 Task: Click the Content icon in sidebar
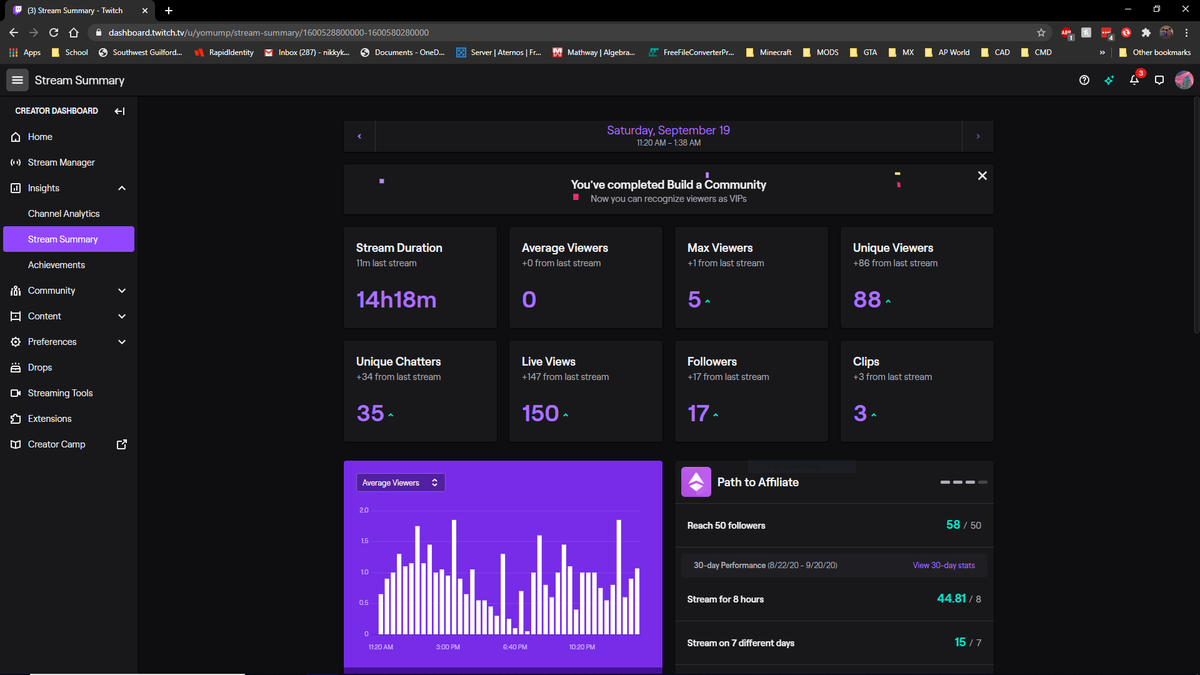click(x=15, y=316)
